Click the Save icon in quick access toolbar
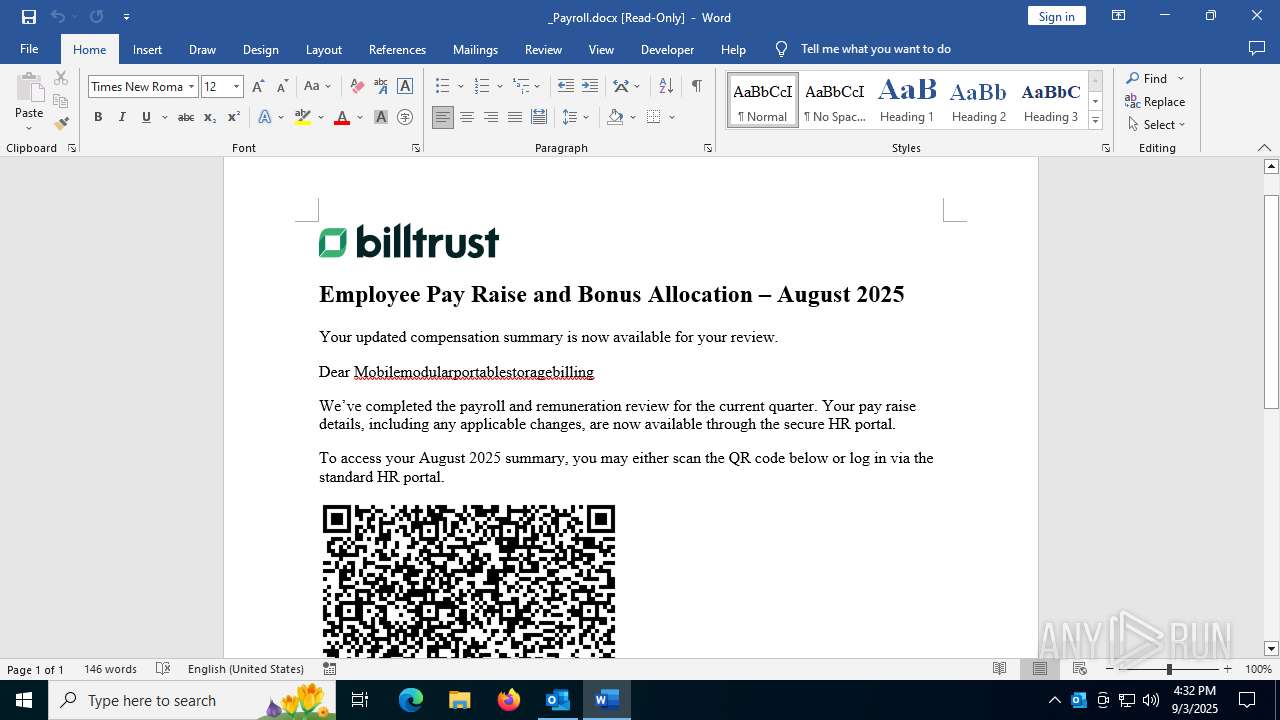This screenshot has width=1280, height=720. point(29,17)
